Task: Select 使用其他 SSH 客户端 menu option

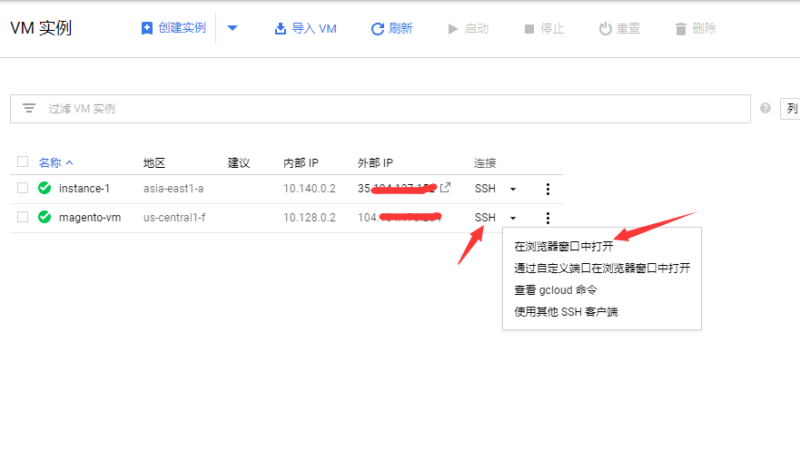Action: pos(566,312)
